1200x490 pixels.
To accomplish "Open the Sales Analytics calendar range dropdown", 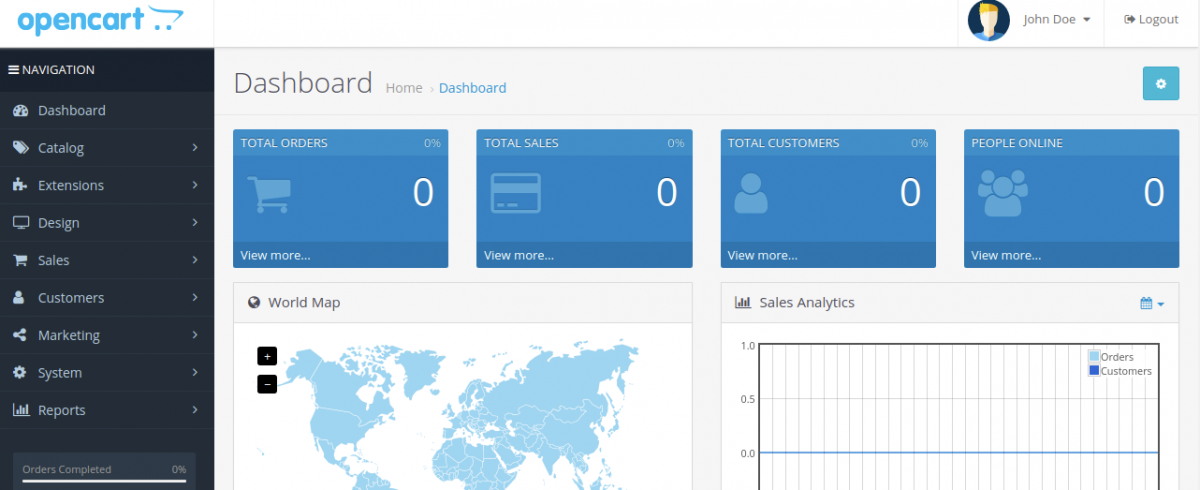I will (x=1152, y=303).
